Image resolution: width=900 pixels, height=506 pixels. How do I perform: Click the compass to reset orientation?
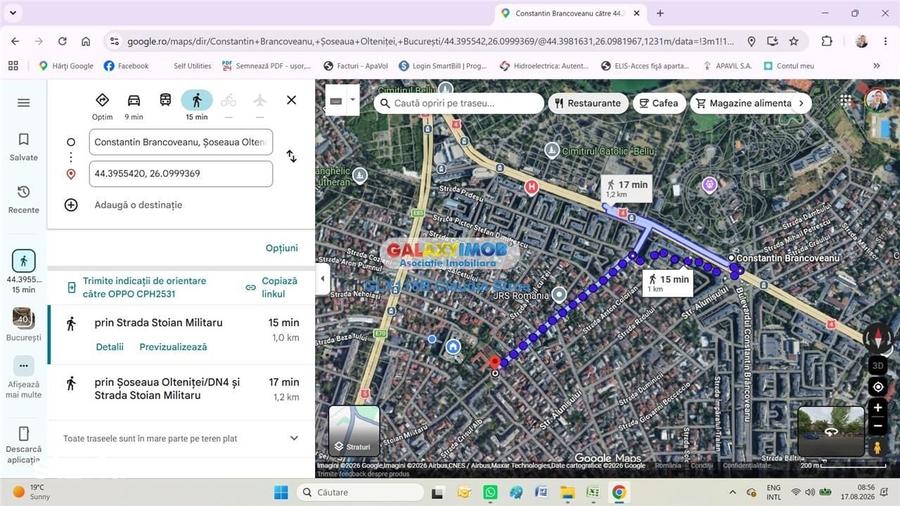coord(878,337)
